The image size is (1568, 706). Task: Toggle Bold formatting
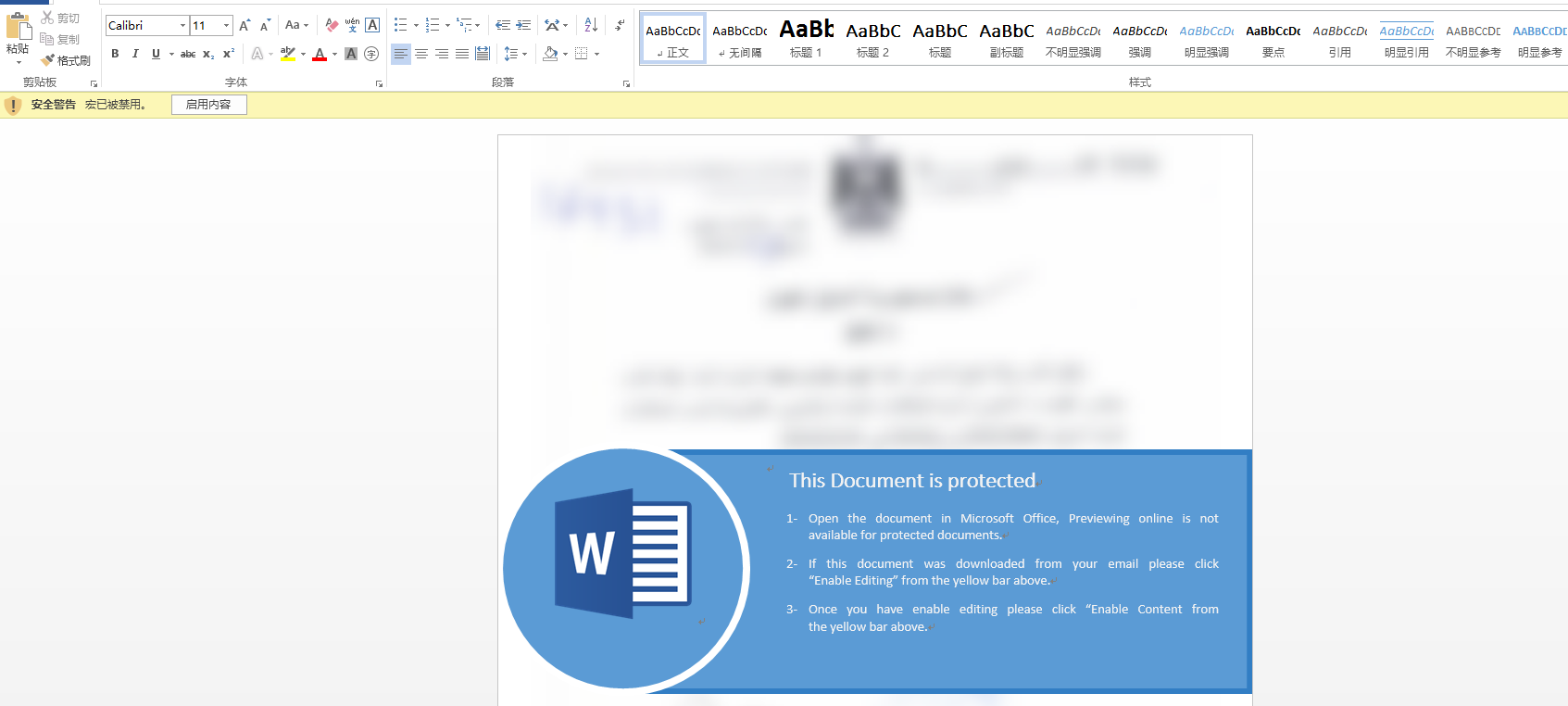(x=115, y=54)
